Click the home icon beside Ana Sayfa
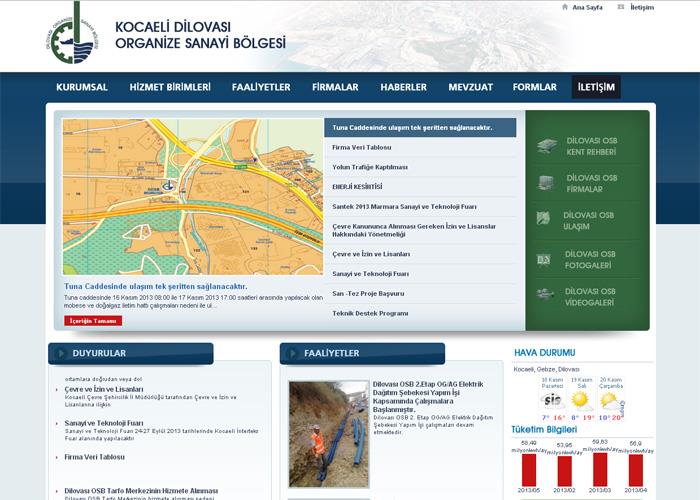Screen dimensions: 700x500 point(565,7)
